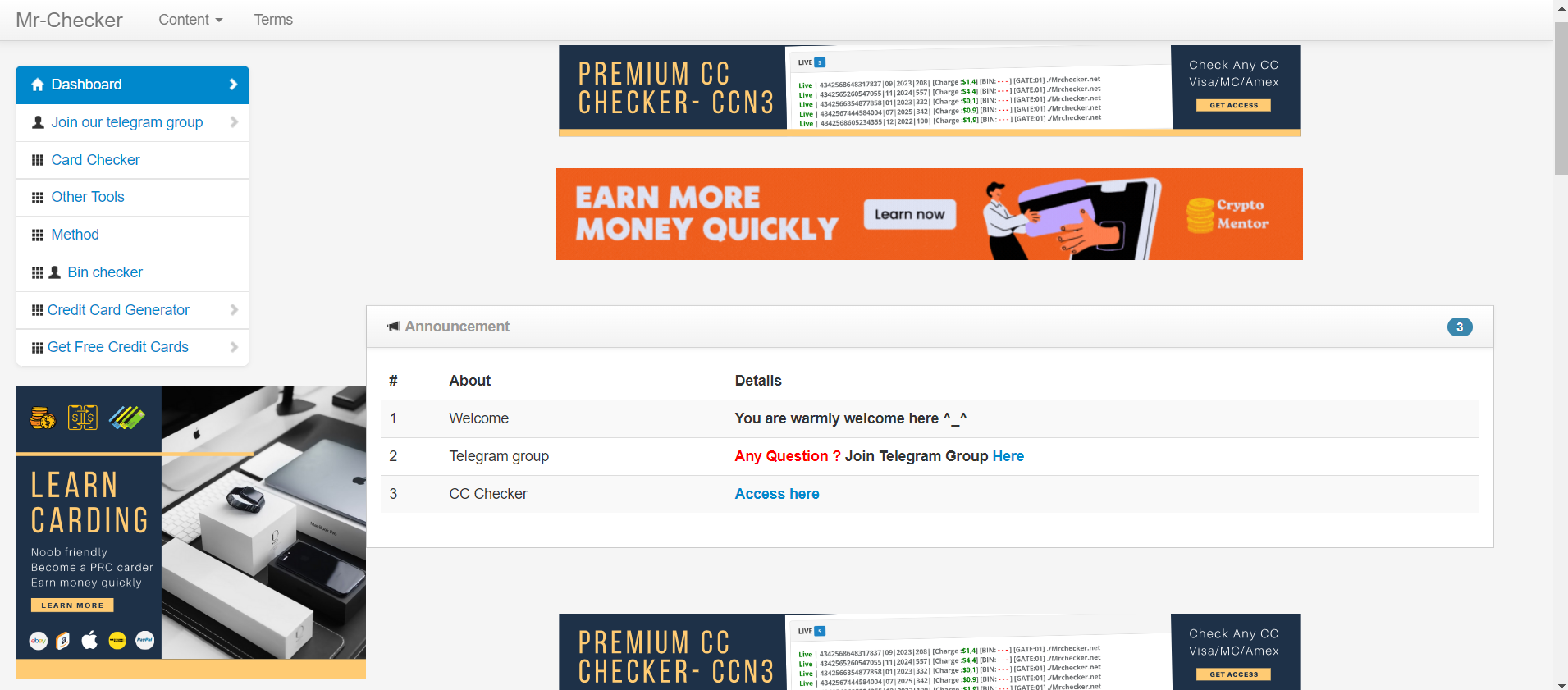Click the Announcement panel title text
The width and height of the screenshot is (1568, 690).
457,327
